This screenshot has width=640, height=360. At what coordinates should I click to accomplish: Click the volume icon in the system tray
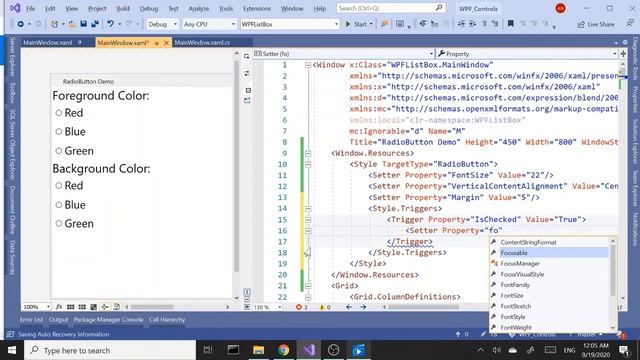pos(496,350)
